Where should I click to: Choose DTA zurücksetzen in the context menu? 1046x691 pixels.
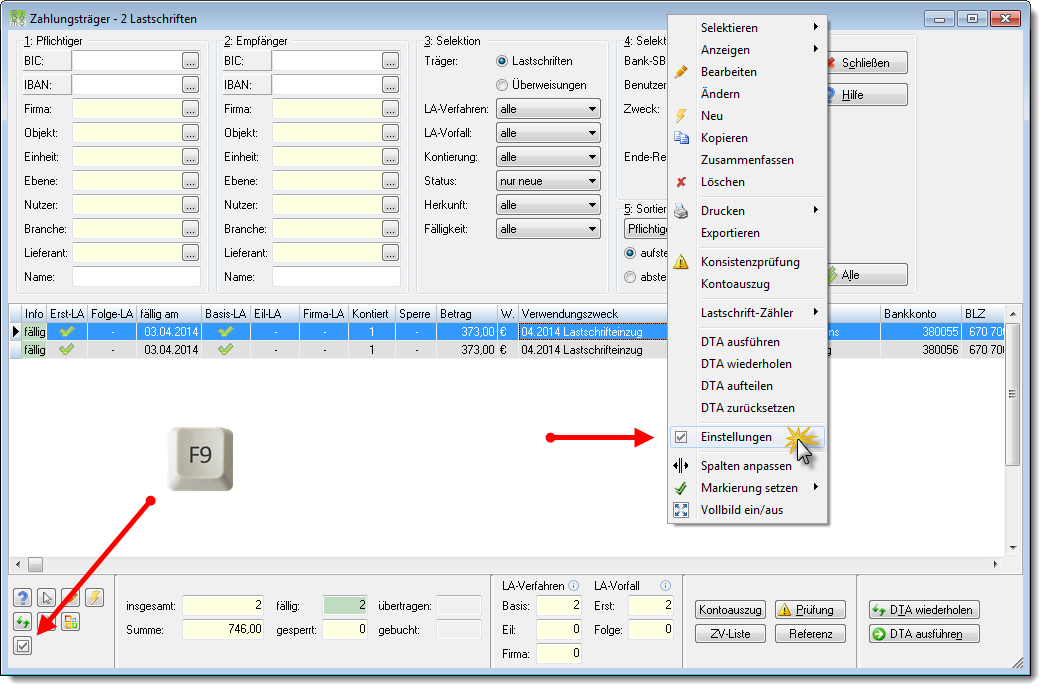pos(747,408)
